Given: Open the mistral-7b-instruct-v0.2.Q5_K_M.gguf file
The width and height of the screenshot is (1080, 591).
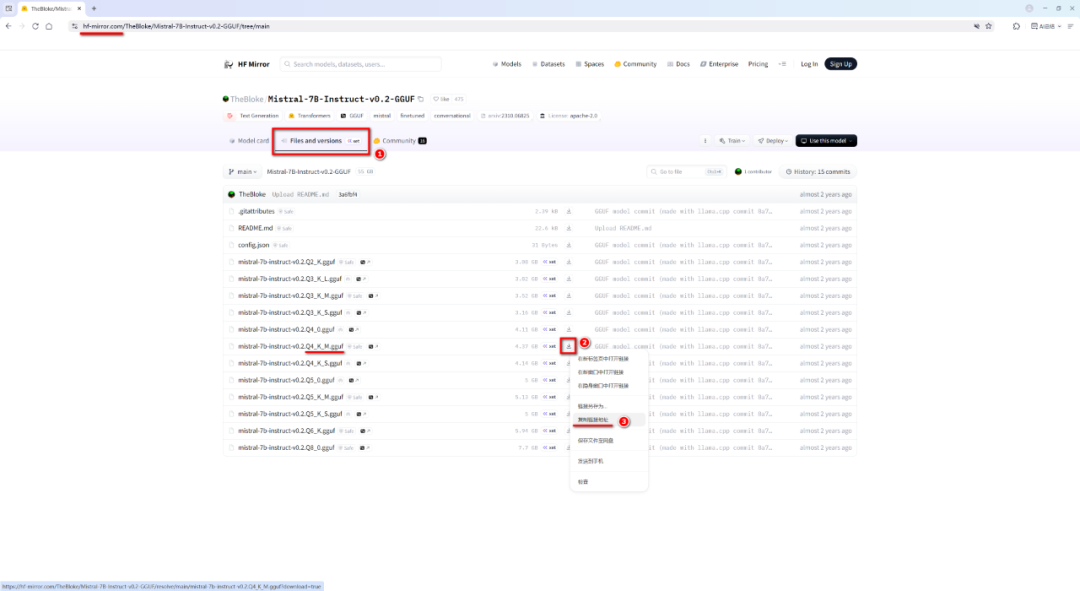Looking at the screenshot, I should click(x=291, y=397).
